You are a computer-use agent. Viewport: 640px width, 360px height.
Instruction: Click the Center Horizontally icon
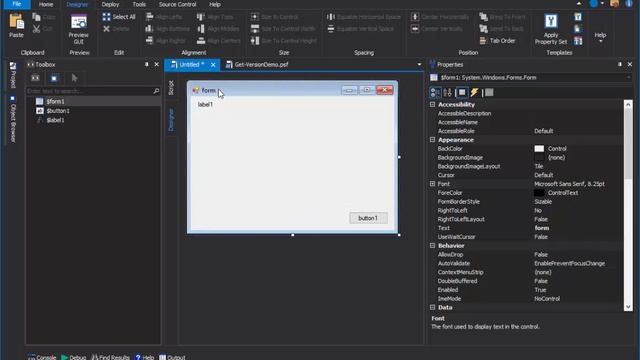pos(415,17)
